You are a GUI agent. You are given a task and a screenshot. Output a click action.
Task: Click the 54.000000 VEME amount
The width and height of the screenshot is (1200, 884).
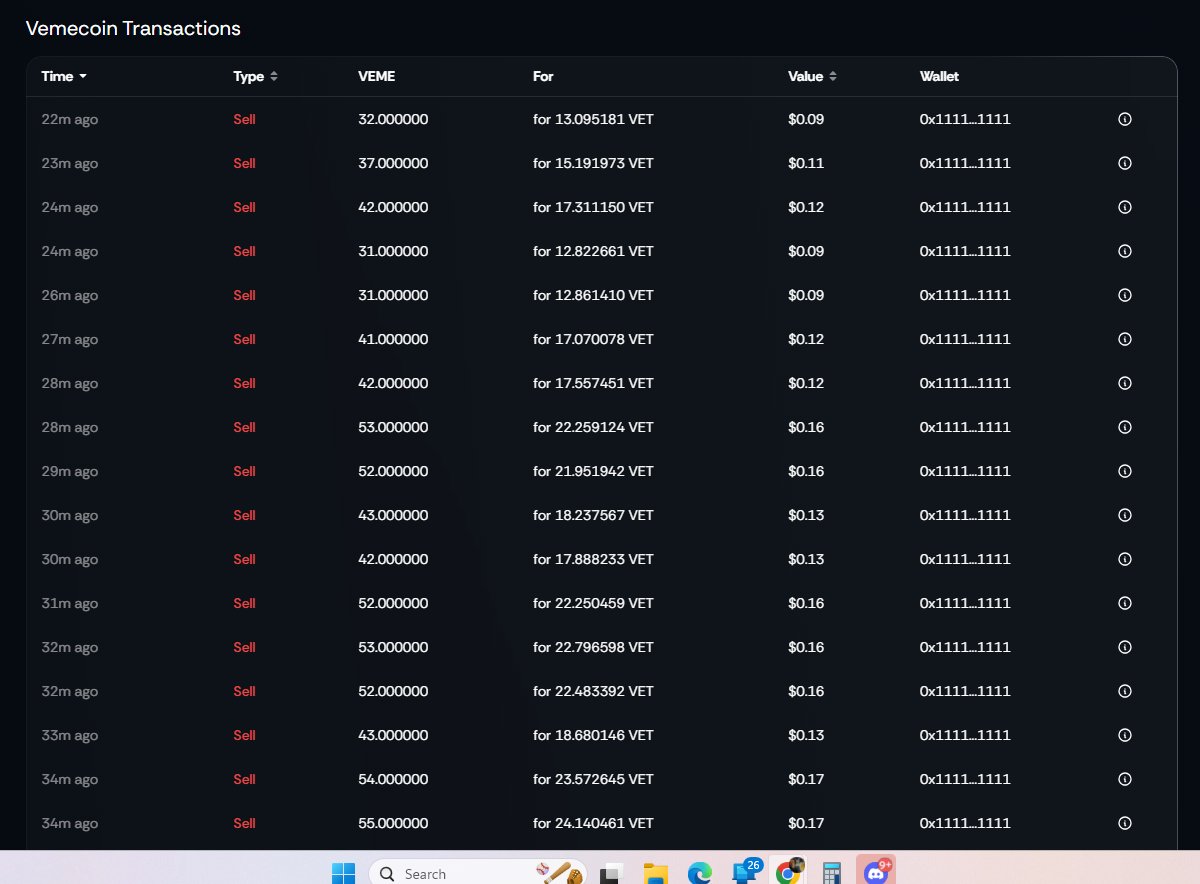coord(393,780)
